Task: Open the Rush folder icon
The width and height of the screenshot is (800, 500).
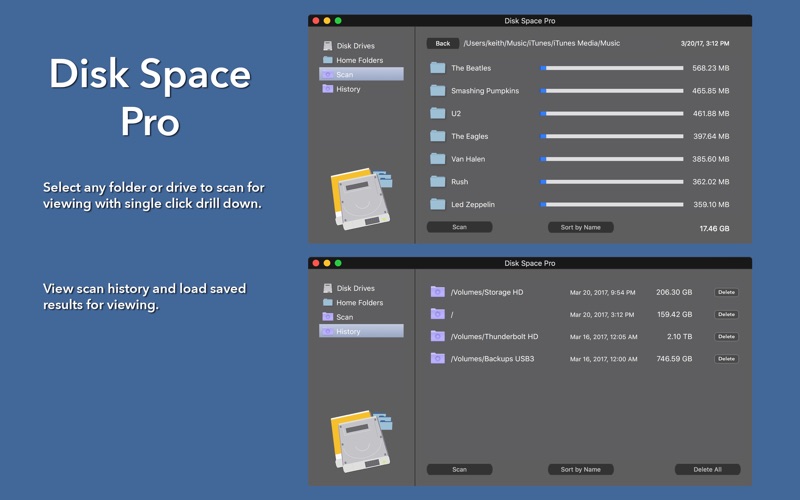Action: [437, 182]
